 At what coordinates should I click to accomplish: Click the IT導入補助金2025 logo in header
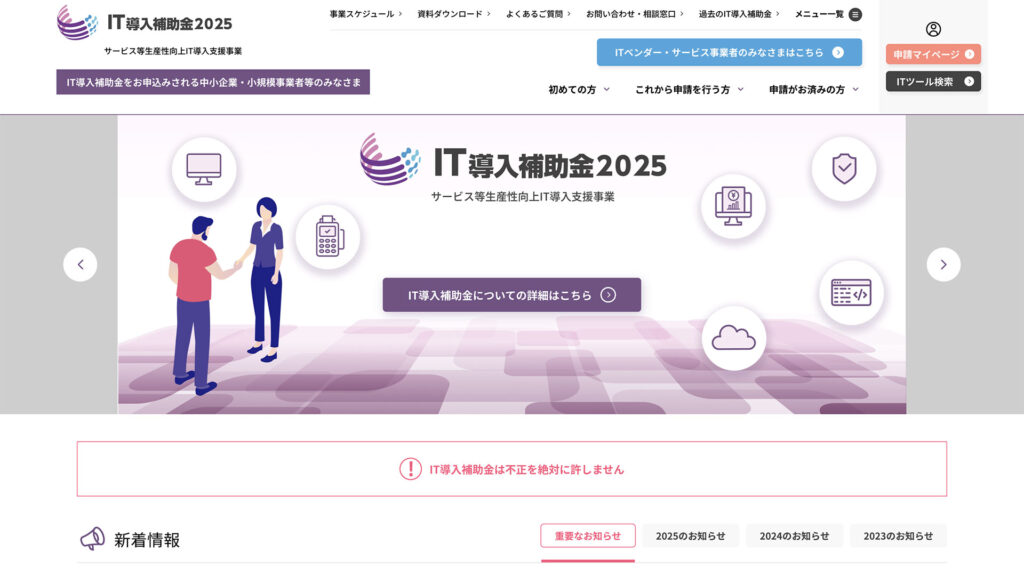145,23
